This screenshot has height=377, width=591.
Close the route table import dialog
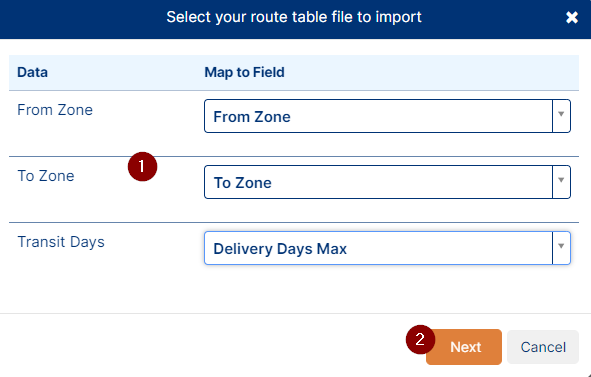point(572,17)
